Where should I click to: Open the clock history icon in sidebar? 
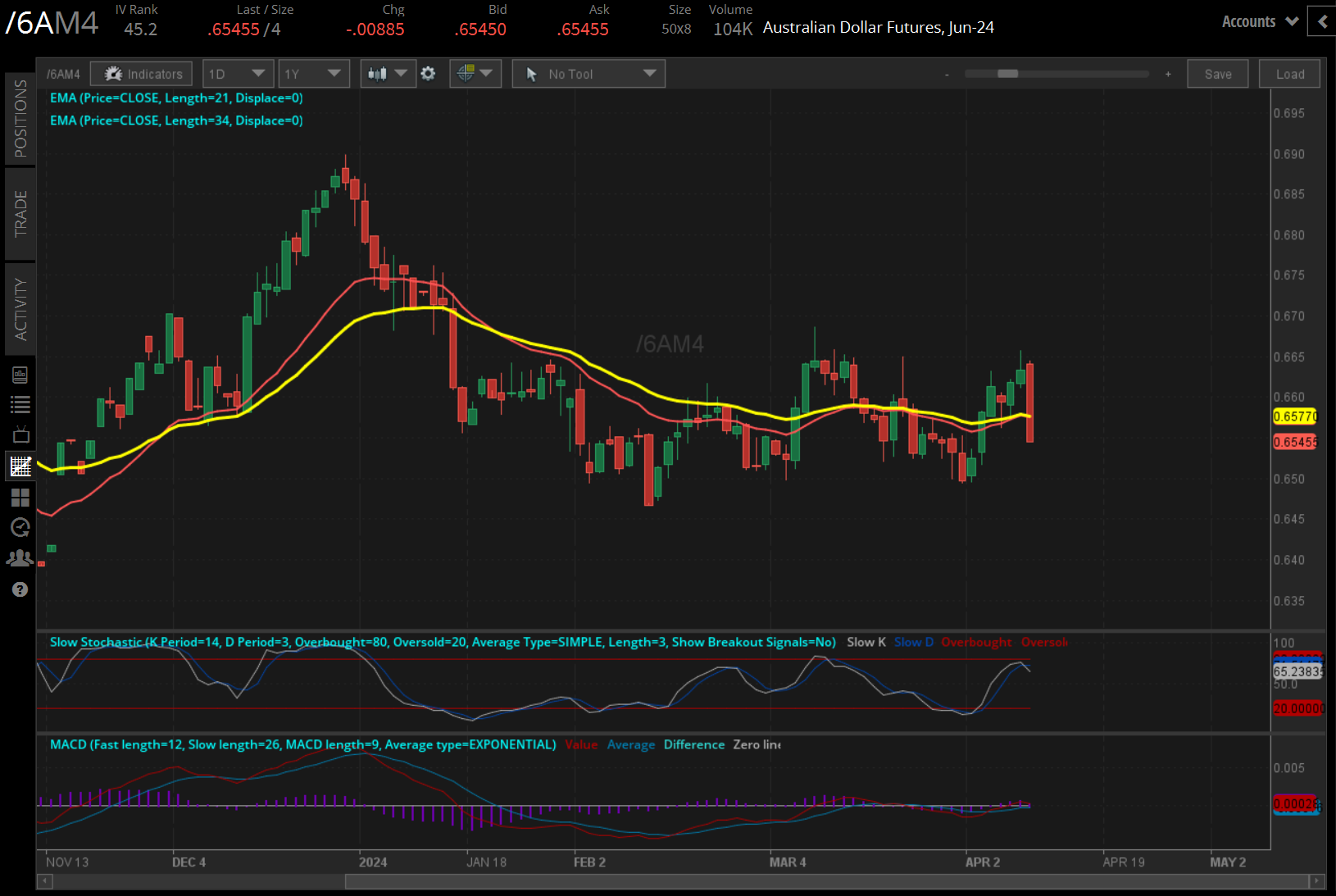20,527
